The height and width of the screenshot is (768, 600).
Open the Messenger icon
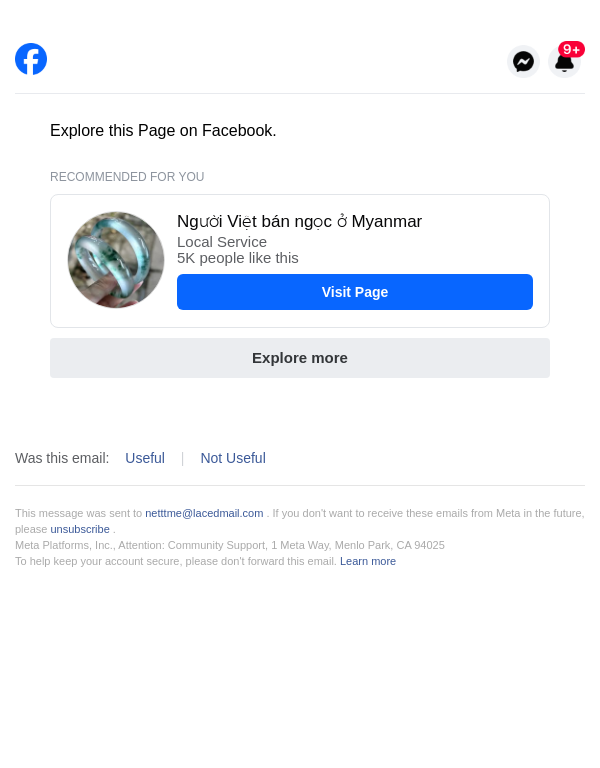point(523,62)
